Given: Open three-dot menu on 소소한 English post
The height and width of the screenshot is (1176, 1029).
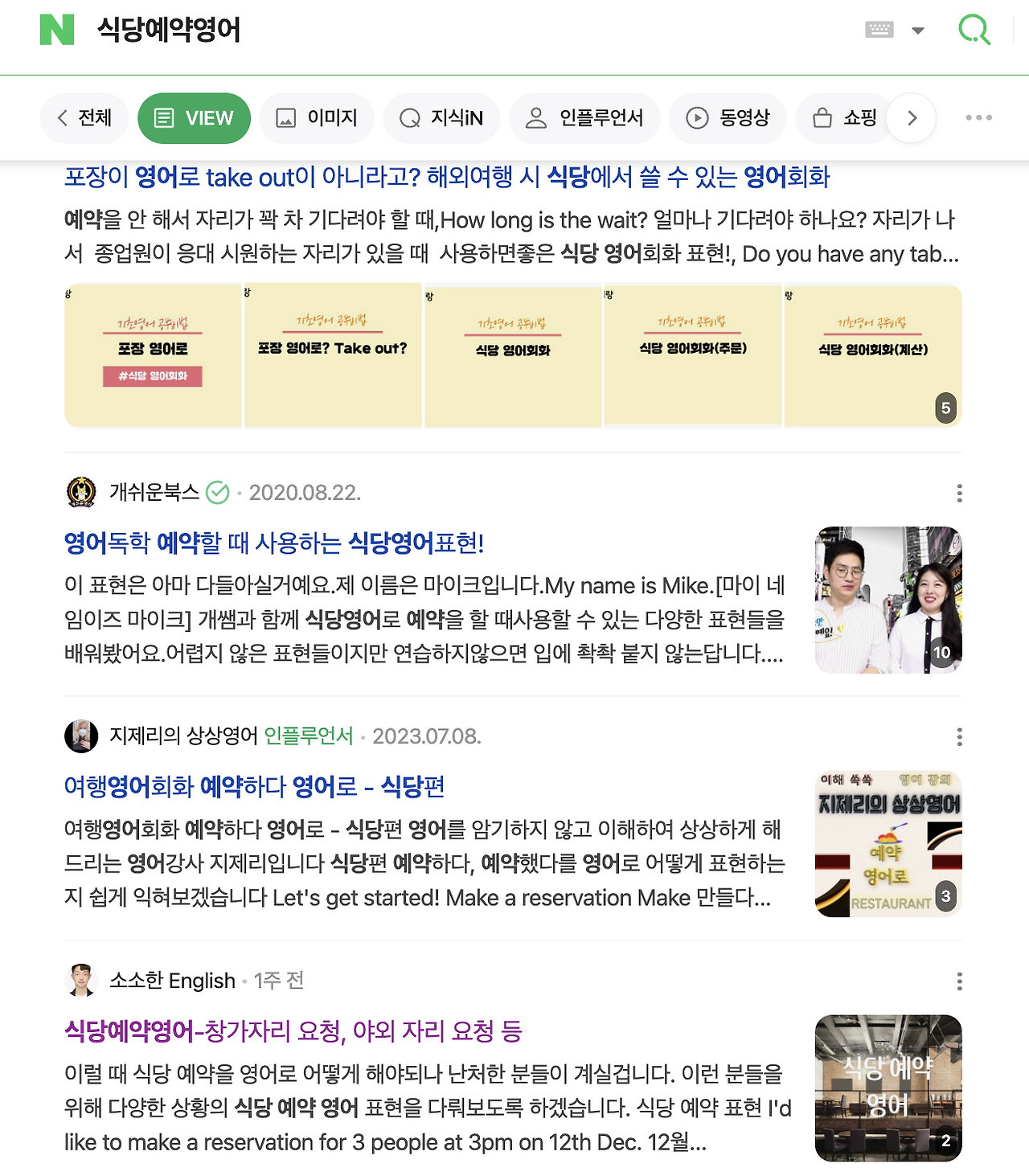Looking at the screenshot, I should click(958, 981).
